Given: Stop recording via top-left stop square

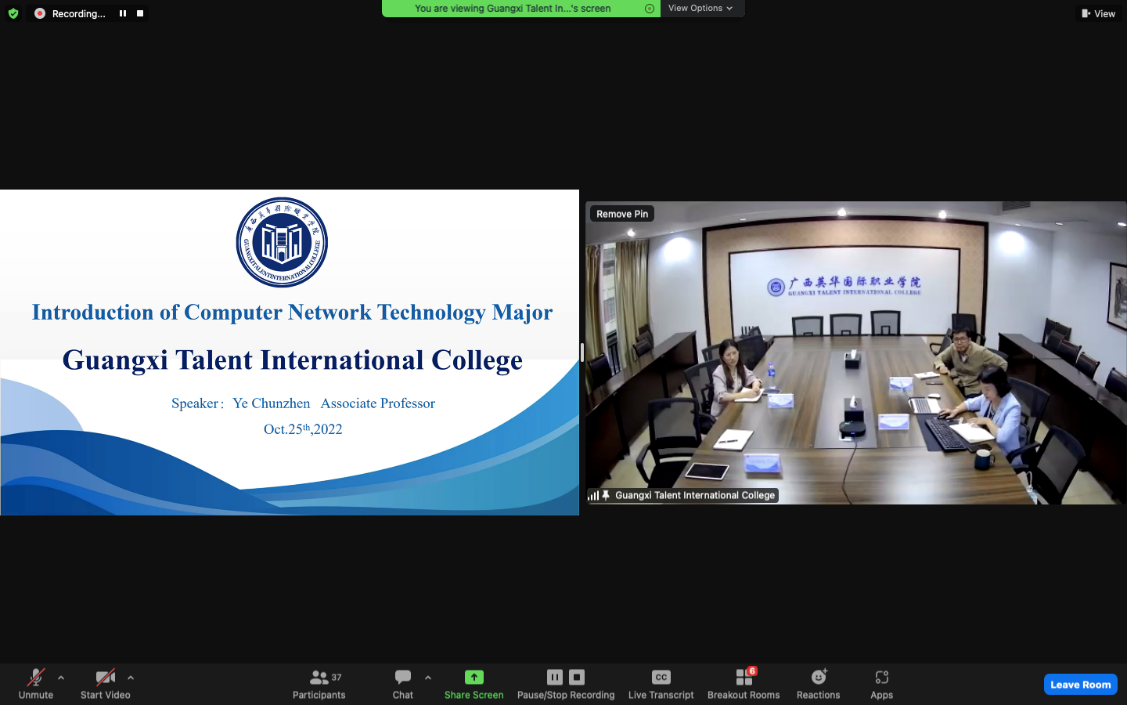Looking at the screenshot, I should (140, 14).
